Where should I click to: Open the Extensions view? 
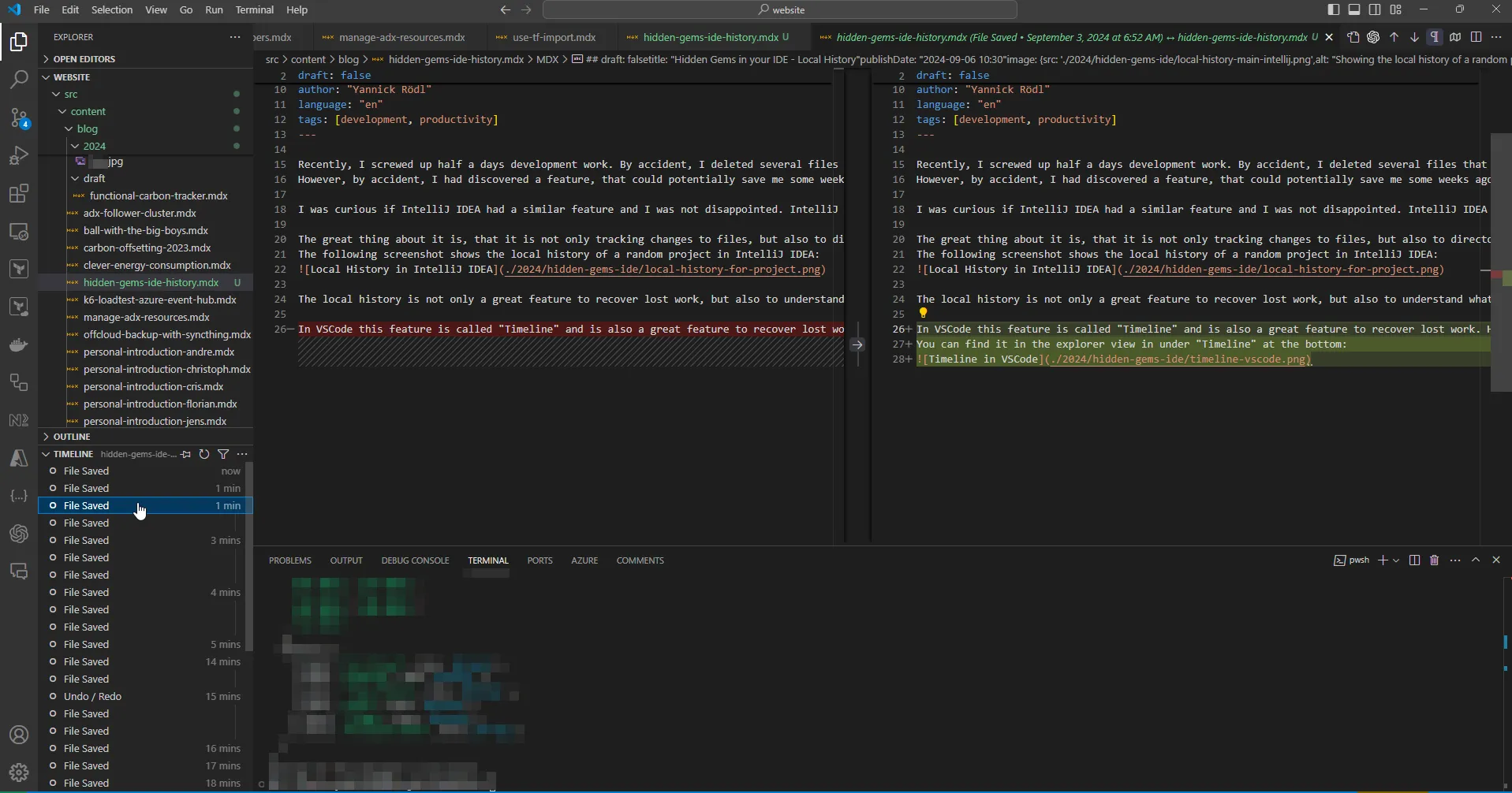[x=19, y=193]
